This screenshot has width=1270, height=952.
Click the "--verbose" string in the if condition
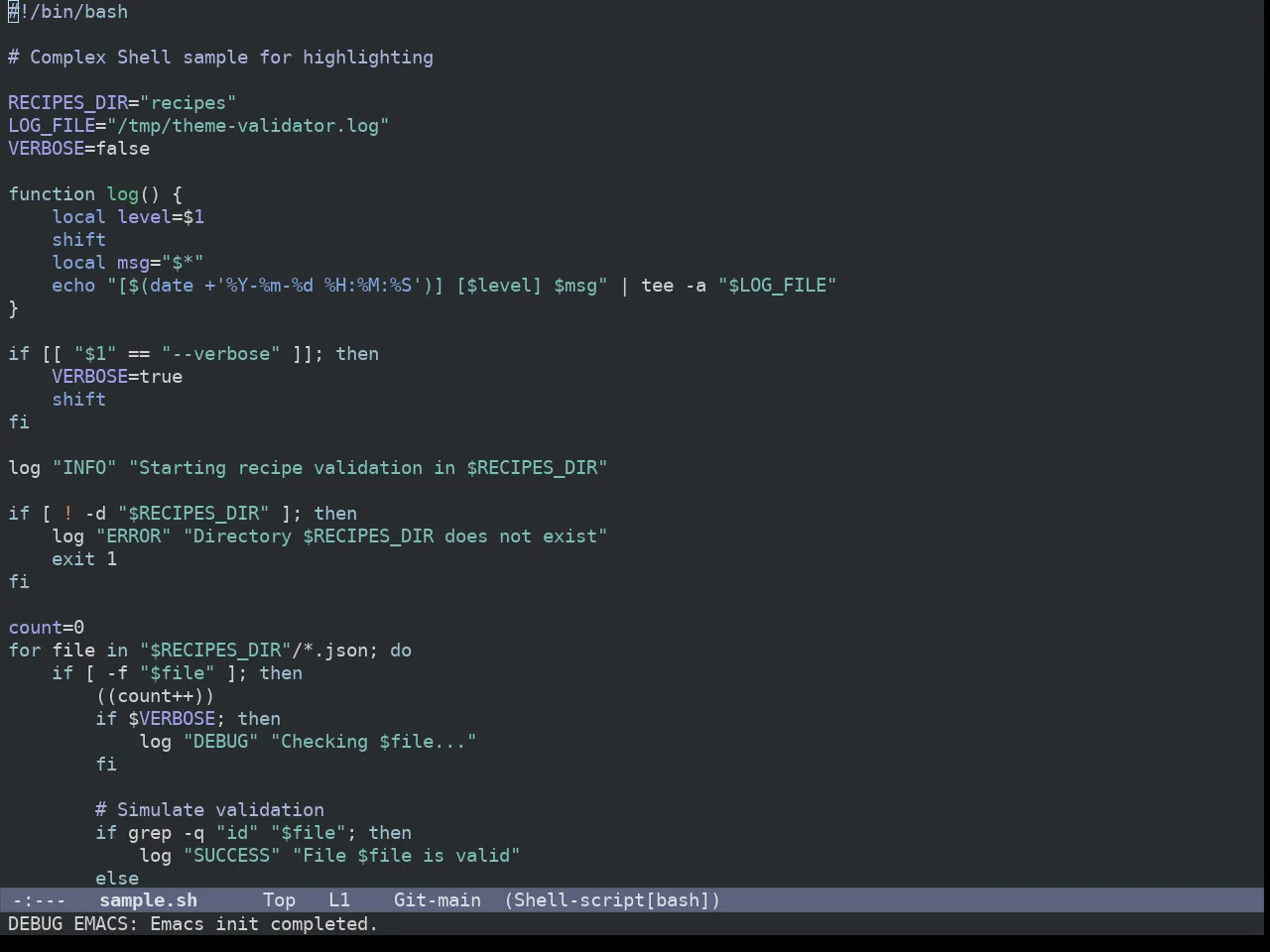pos(220,354)
